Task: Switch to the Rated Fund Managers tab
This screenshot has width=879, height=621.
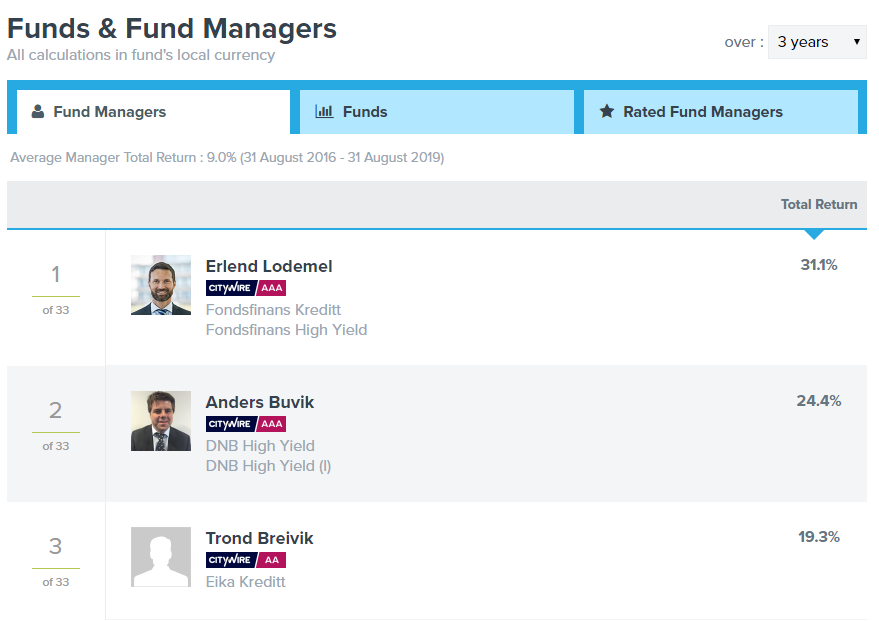Action: [720, 112]
